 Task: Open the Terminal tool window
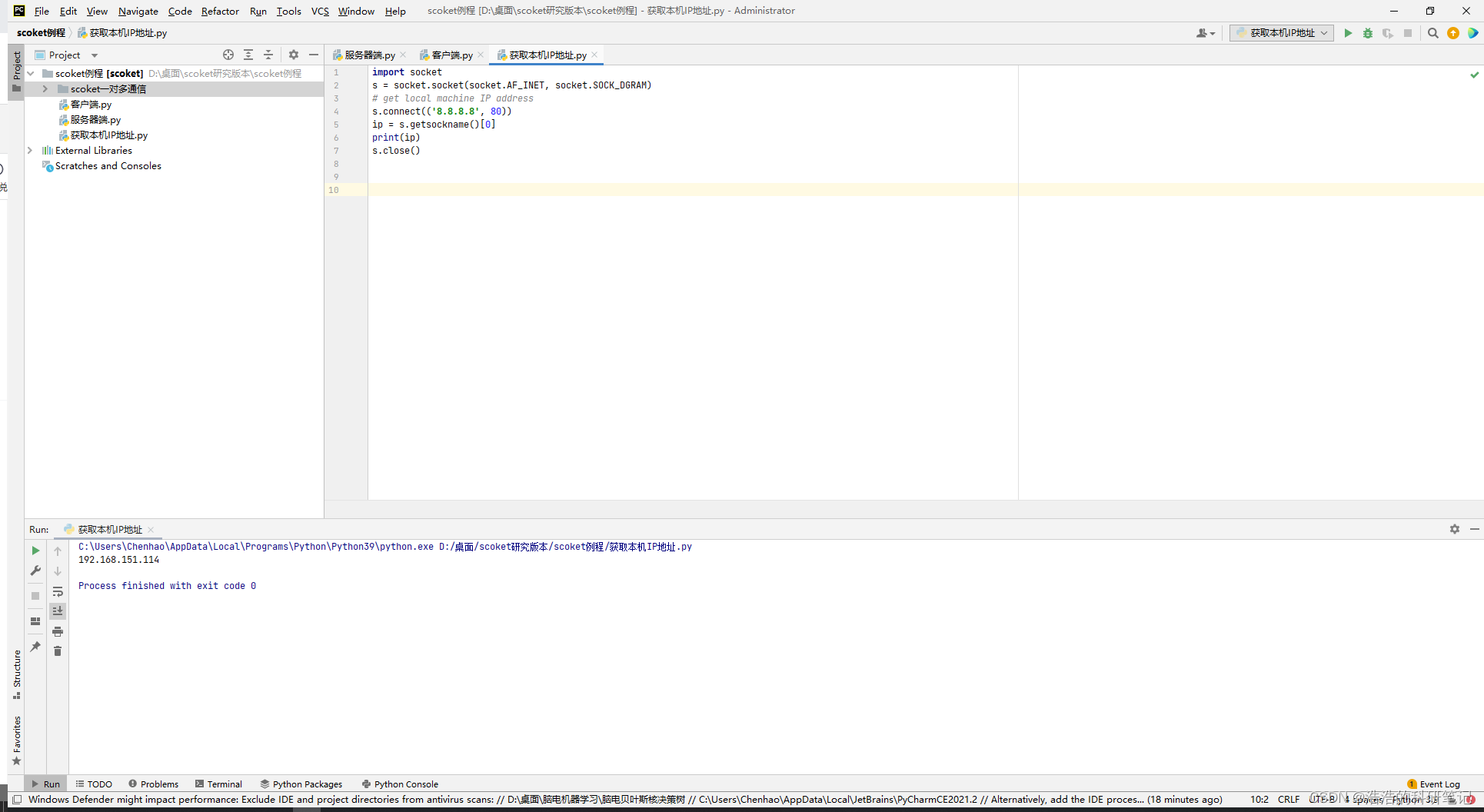coord(219,784)
